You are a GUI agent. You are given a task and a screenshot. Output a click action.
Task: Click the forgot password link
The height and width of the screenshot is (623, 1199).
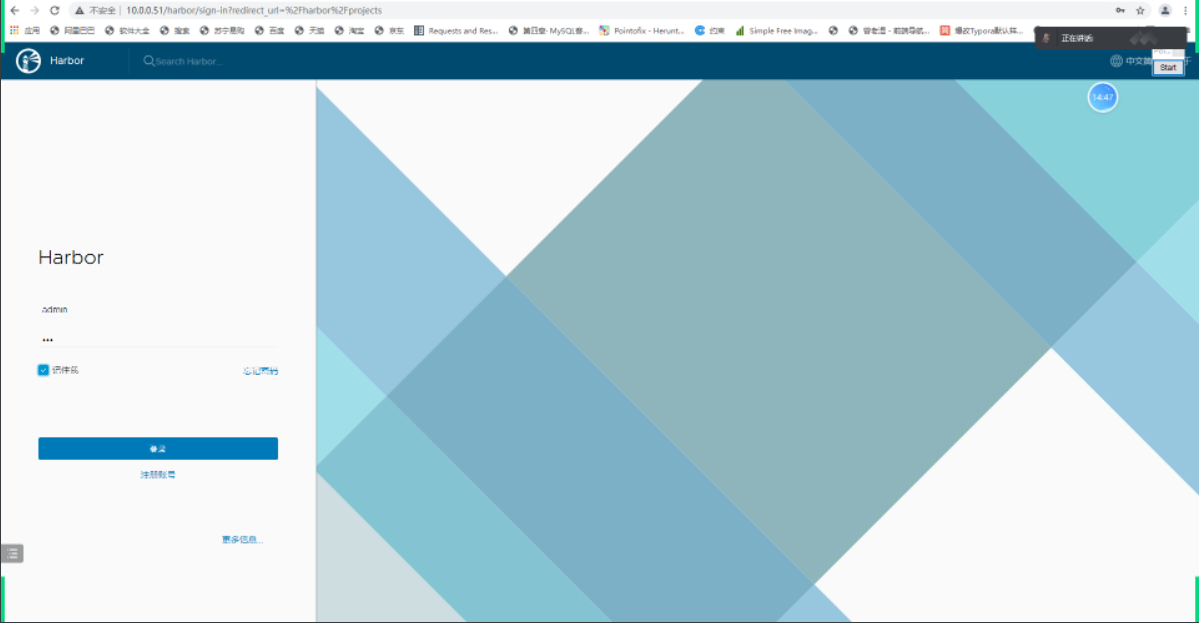click(x=261, y=371)
